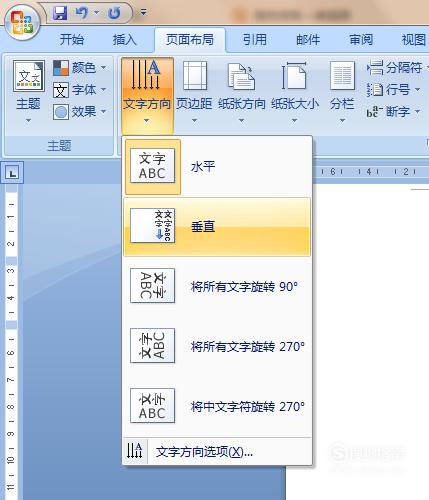This screenshot has width=429, height=500.
Task: Open Undo history dropdown arrow
Action: (97, 13)
